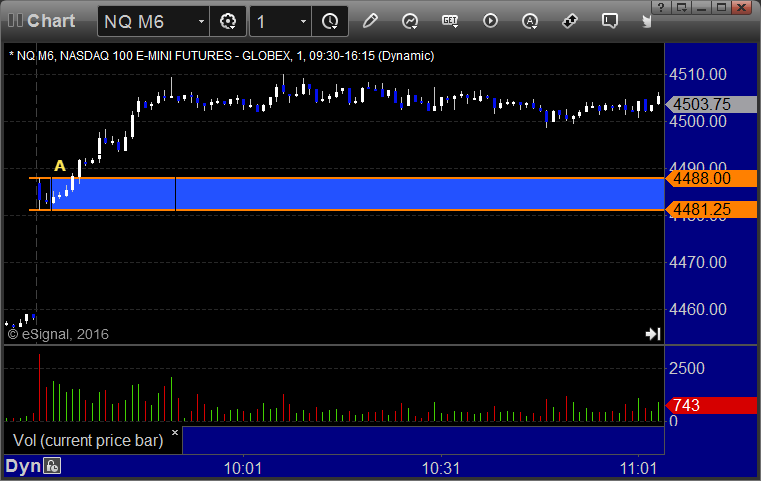Viewport: 761px width, 481px height.
Task: Close the Vol (current price bar) tab
Action: tap(175, 432)
